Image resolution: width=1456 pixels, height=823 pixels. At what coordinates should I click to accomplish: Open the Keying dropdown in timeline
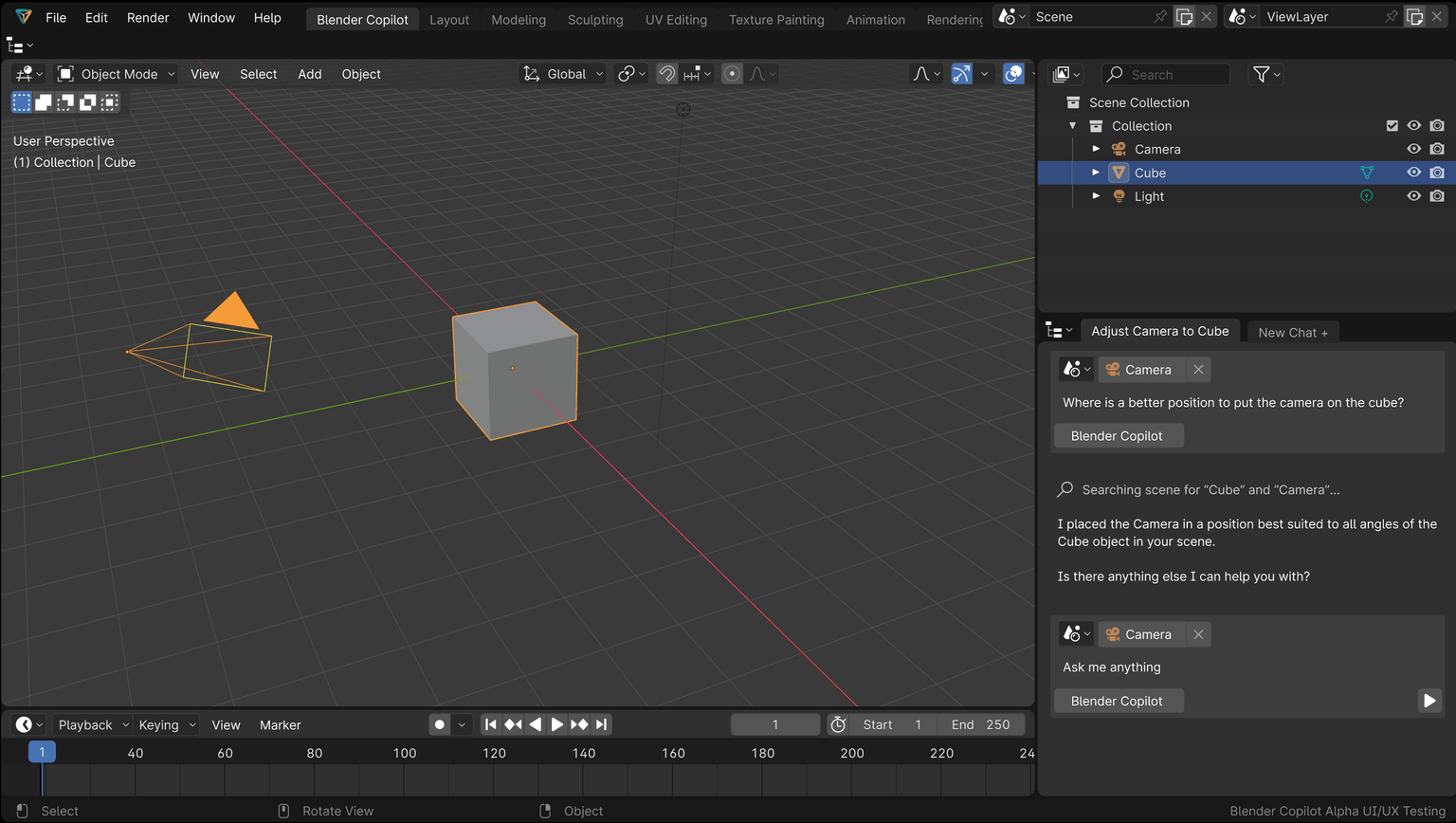tap(166, 724)
